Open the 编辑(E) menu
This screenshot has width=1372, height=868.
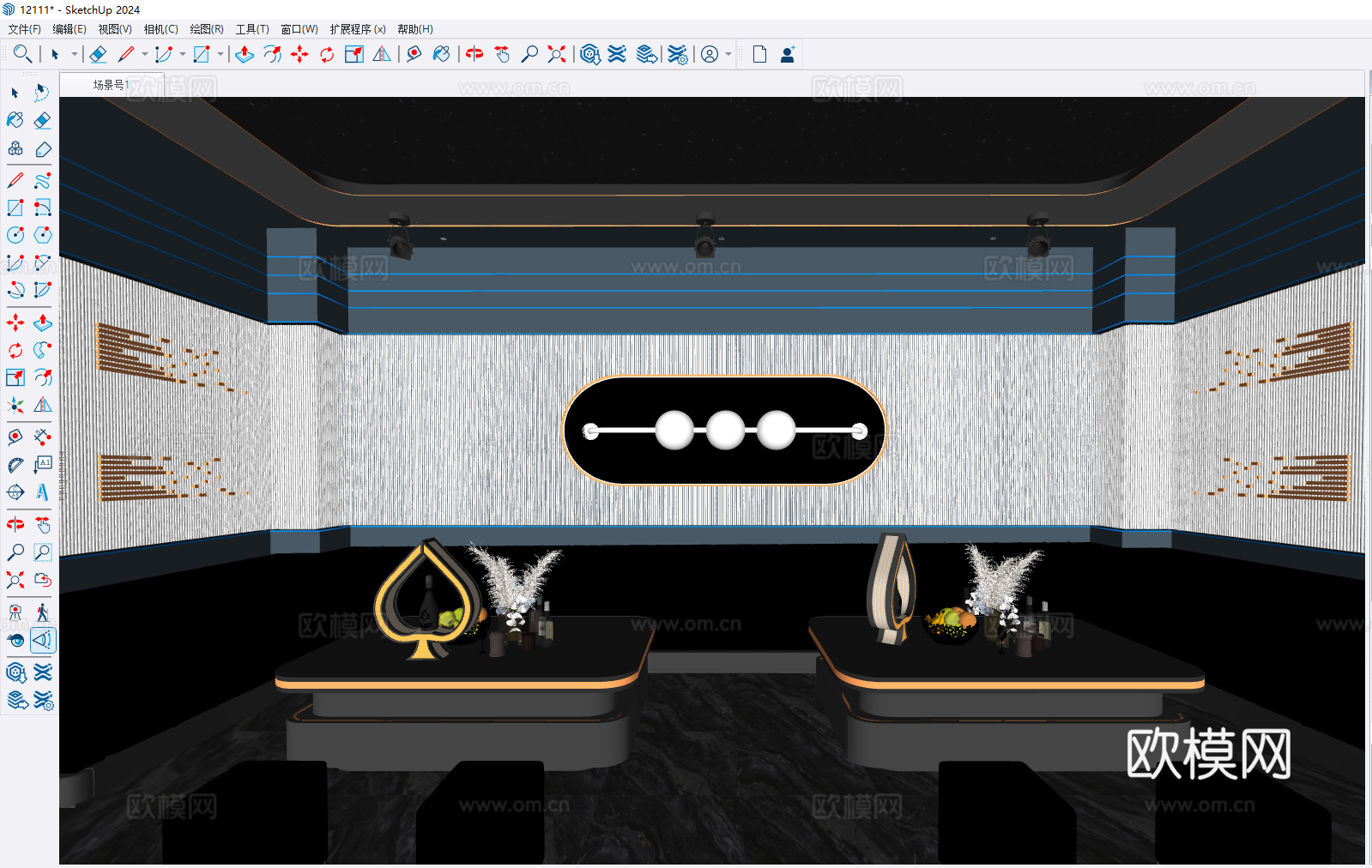(x=70, y=29)
